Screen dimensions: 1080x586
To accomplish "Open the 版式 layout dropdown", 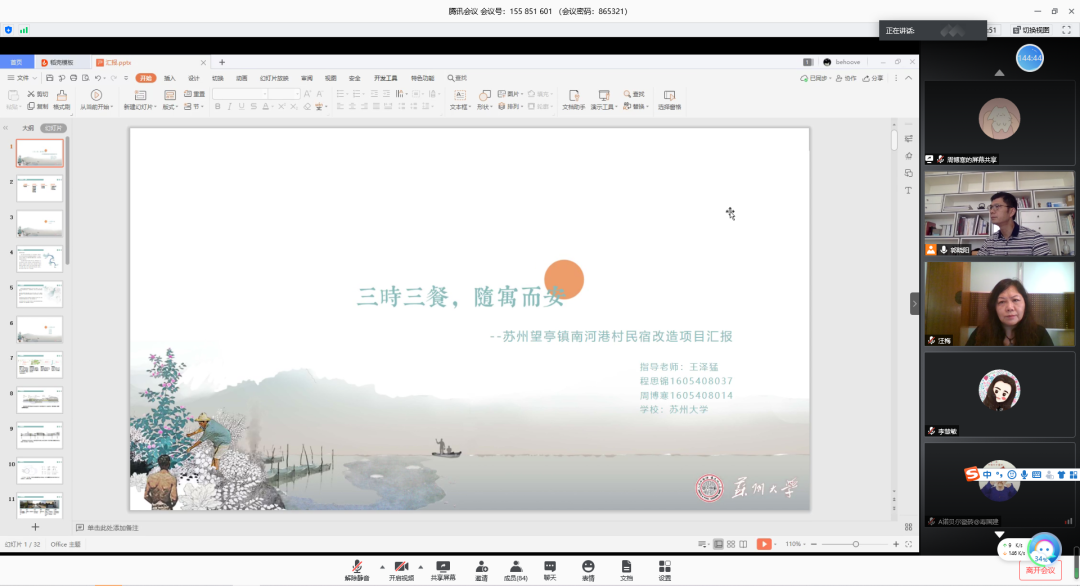I will tap(169, 100).
